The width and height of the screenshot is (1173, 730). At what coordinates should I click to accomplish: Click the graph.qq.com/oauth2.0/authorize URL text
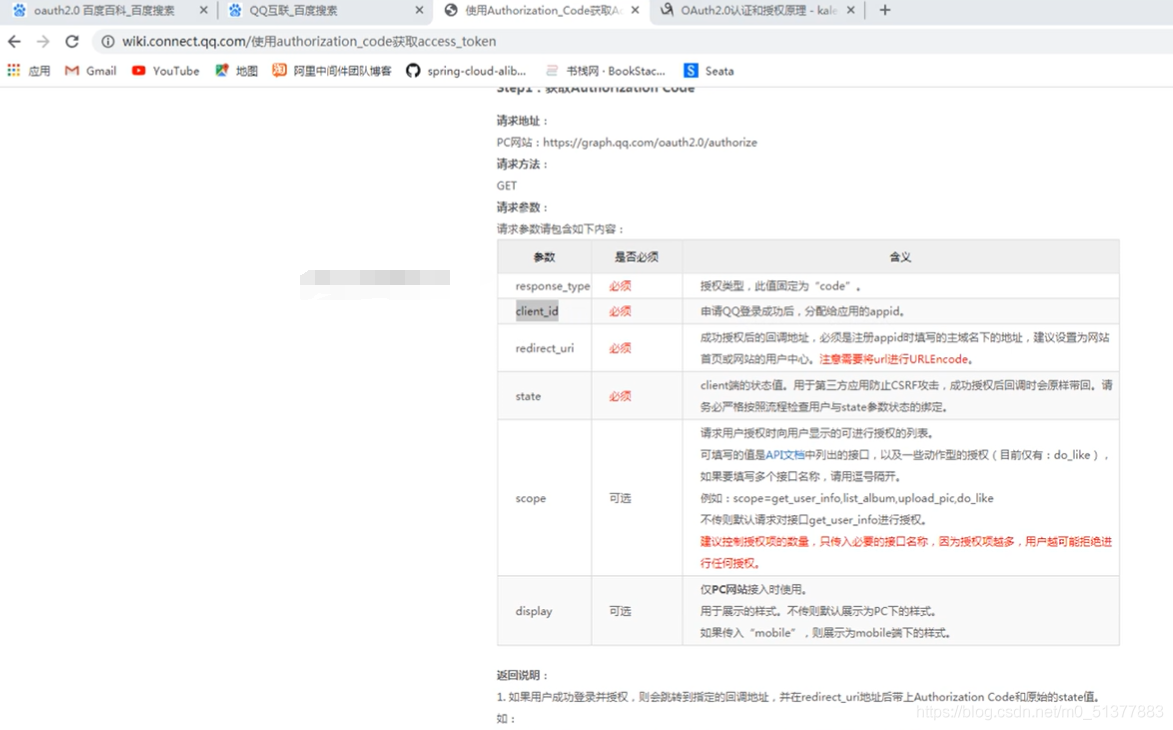650,142
